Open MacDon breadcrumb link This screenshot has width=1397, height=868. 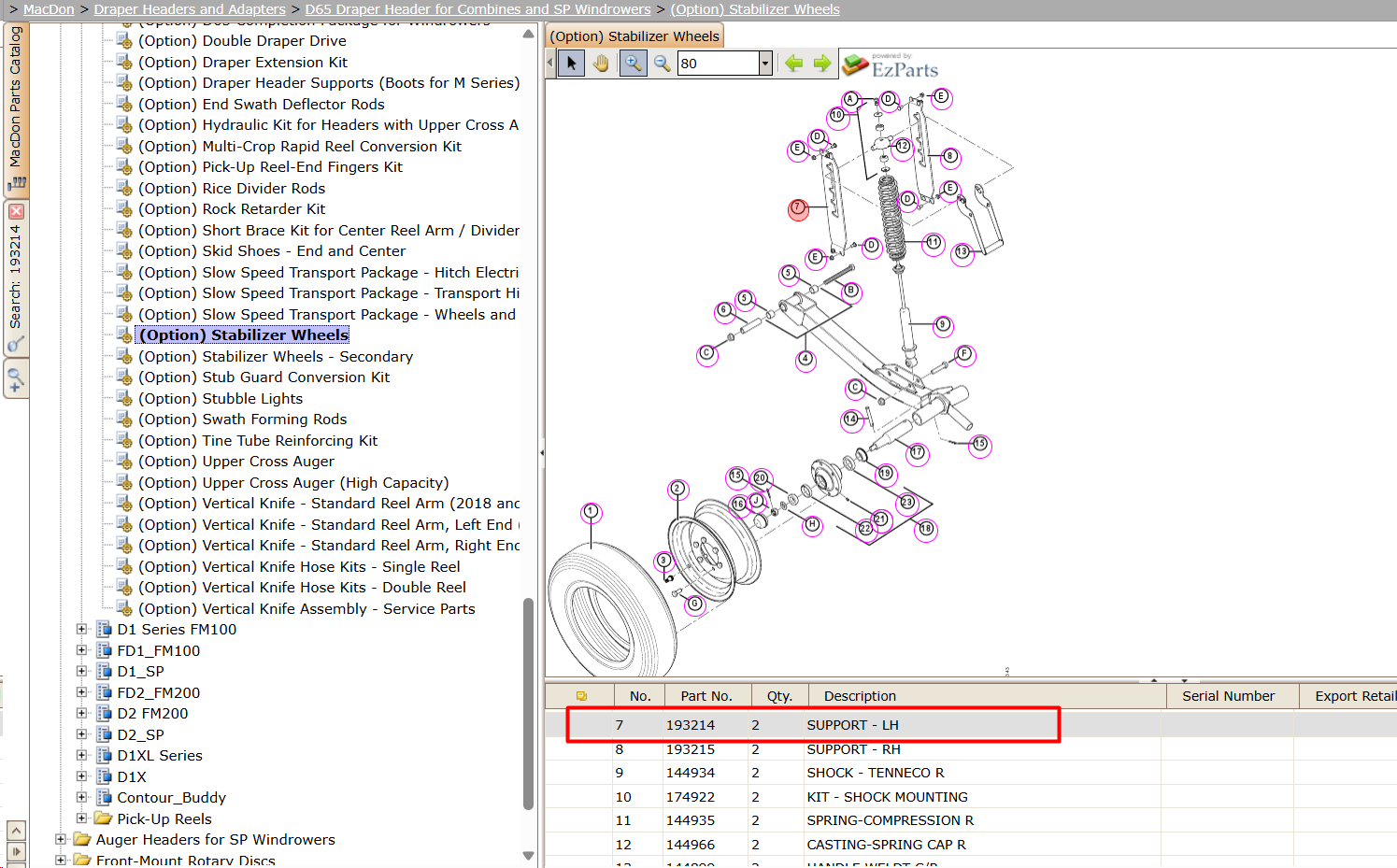(49, 9)
